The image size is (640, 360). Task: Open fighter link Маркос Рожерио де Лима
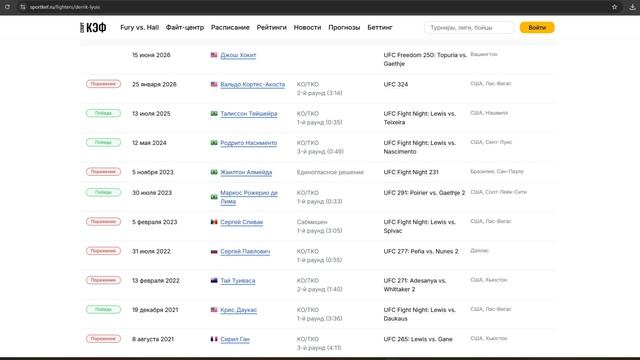tap(249, 197)
